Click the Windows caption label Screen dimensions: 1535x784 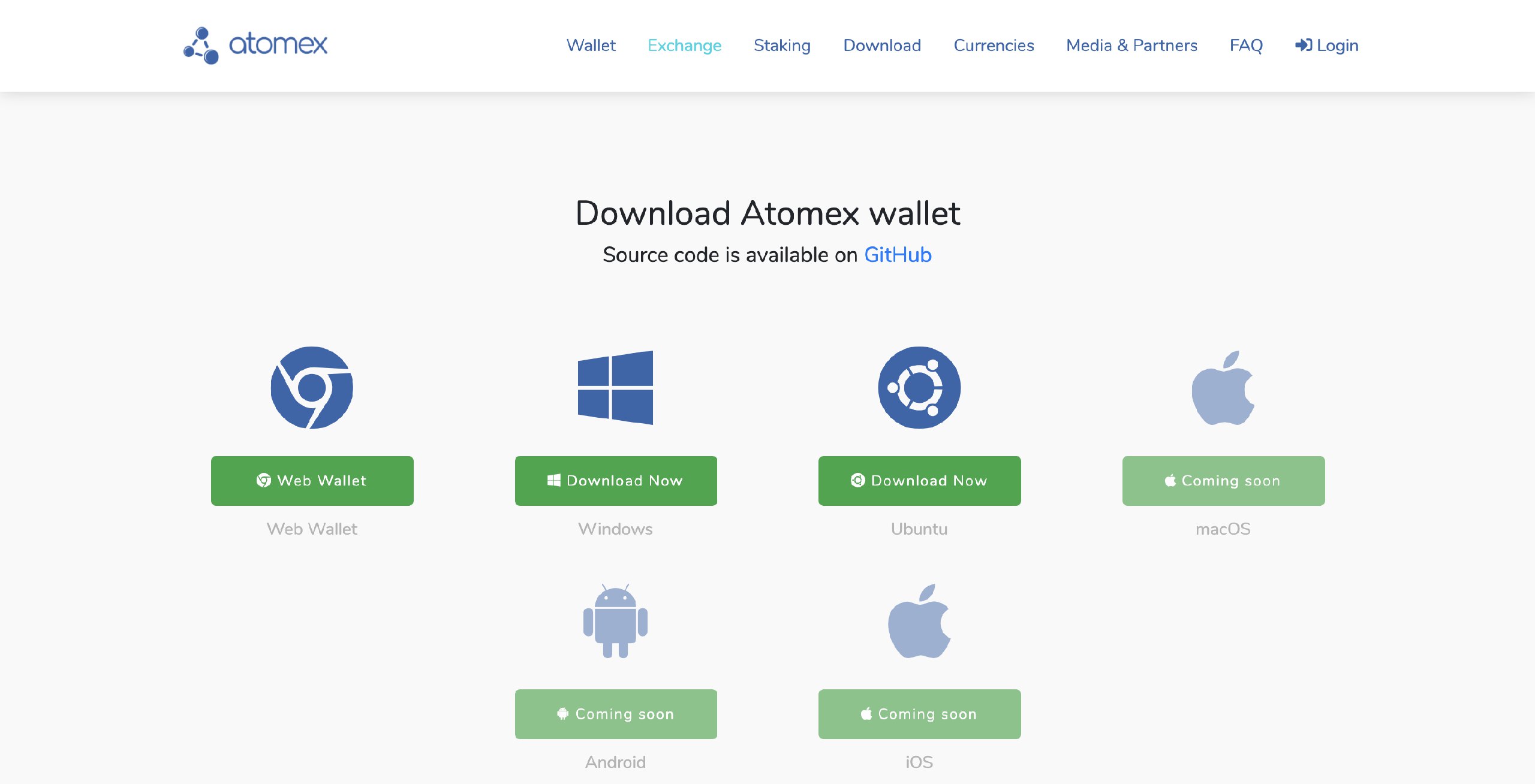pyautogui.click(x=615, y=529)
